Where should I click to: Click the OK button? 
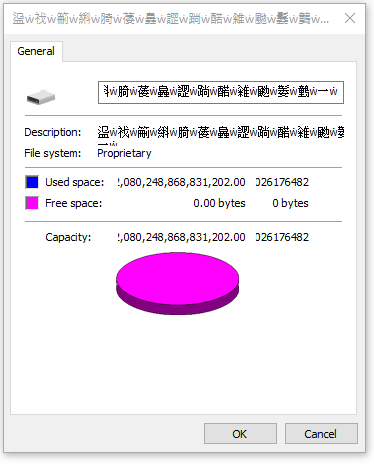tap(240, 434)
